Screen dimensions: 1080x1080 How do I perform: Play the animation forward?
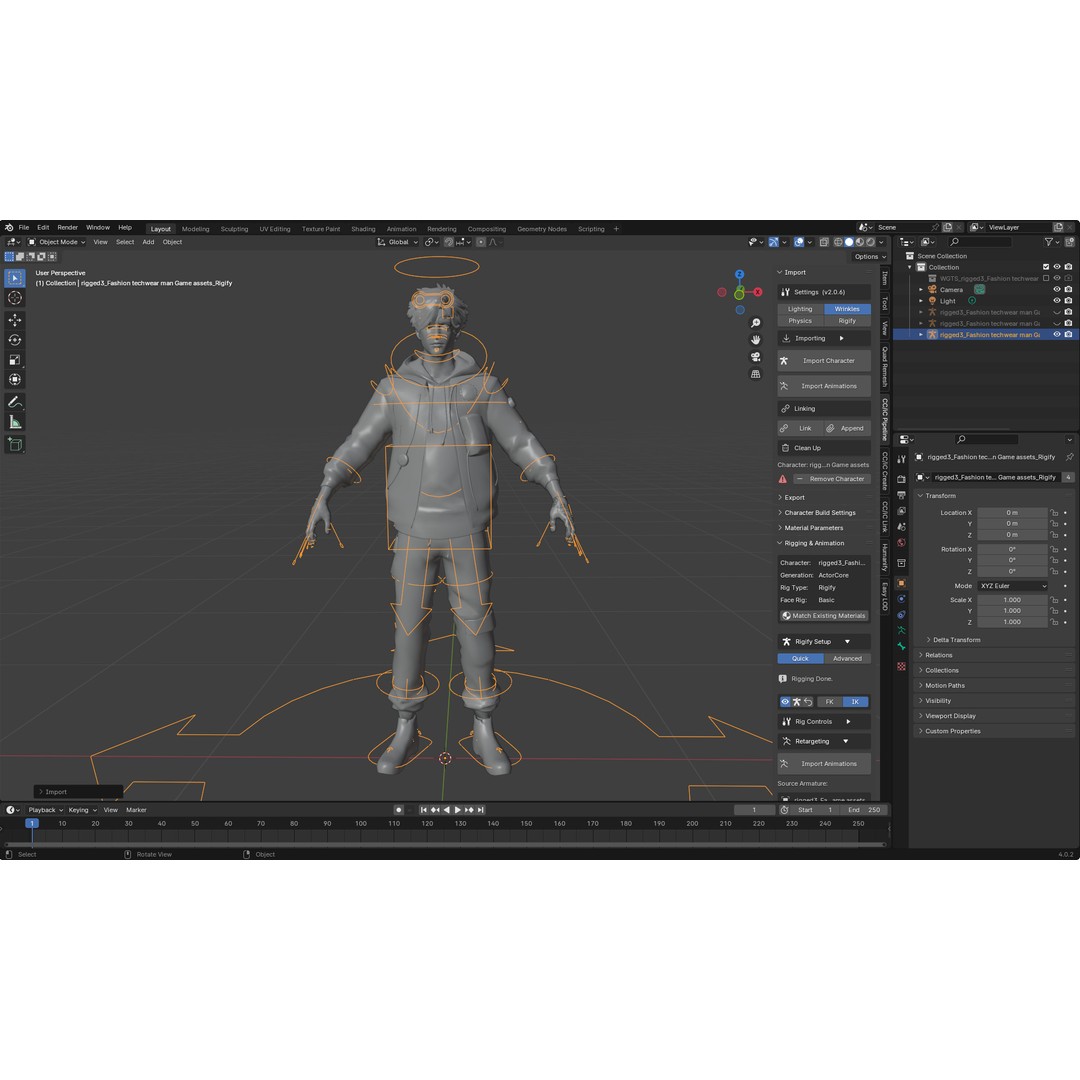coord(457,810)
